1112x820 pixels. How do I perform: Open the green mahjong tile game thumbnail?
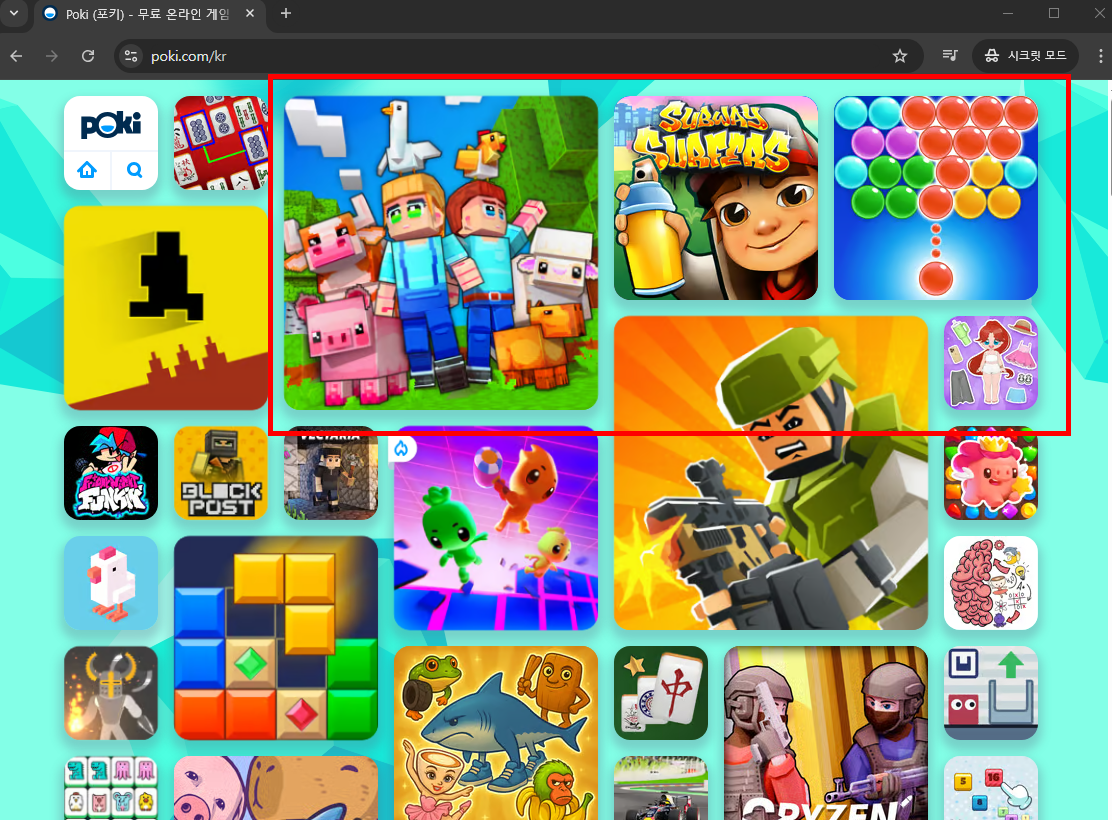(661, 693)
